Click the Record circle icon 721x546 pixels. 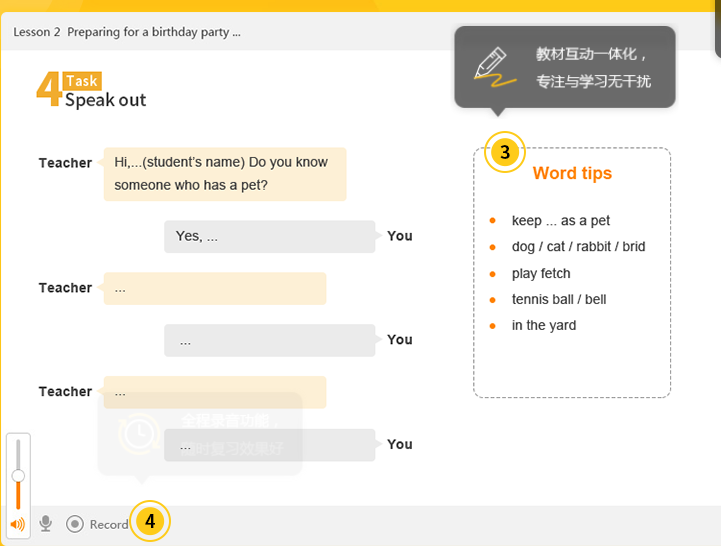(74, 524)
